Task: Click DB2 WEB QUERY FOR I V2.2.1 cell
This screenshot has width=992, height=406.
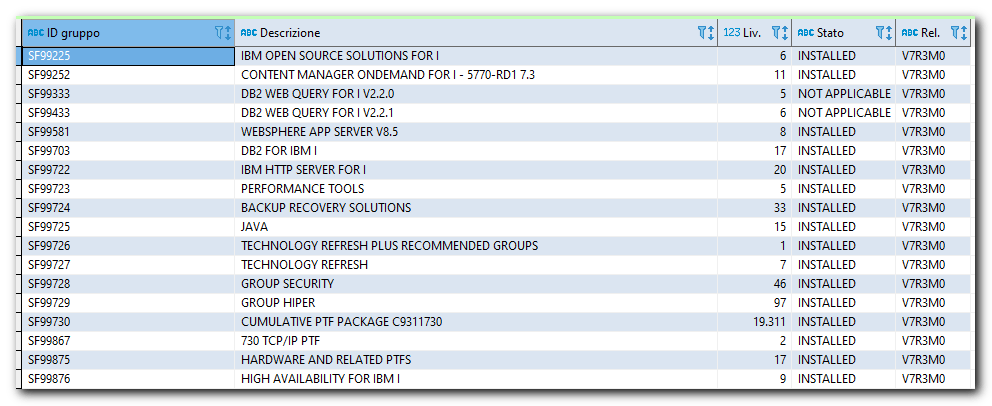Action: (x=476, y=113)
